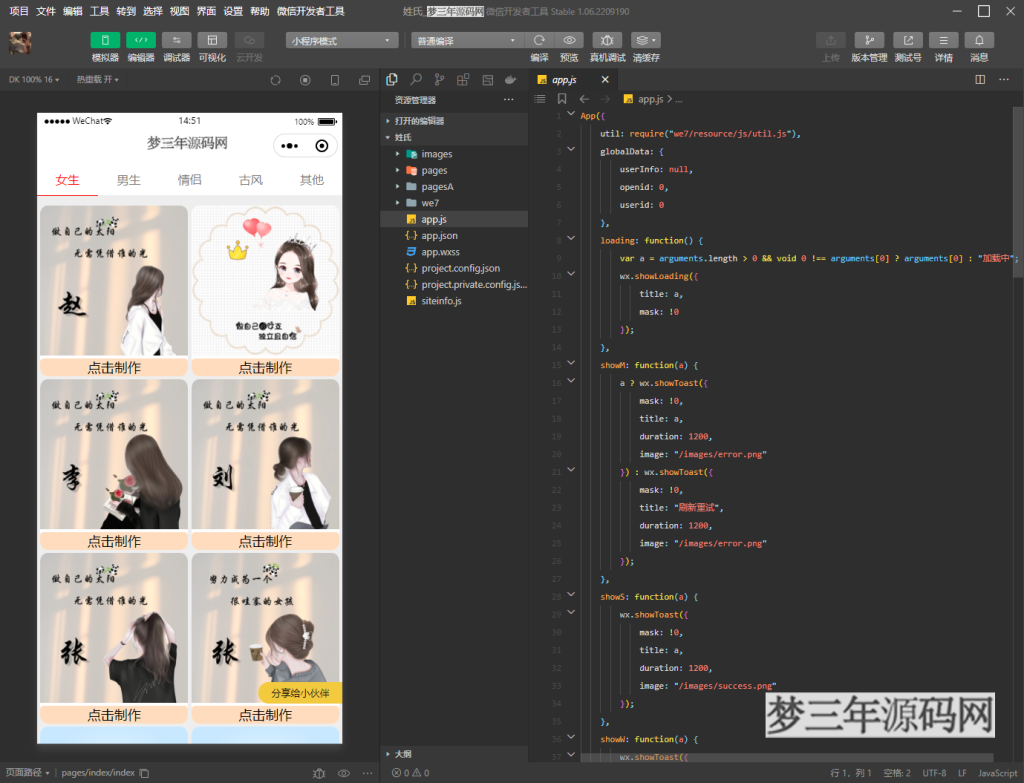Expand the 大纲 outline section
Viewport: 1024px width, 783px height.
coord(403,754)
